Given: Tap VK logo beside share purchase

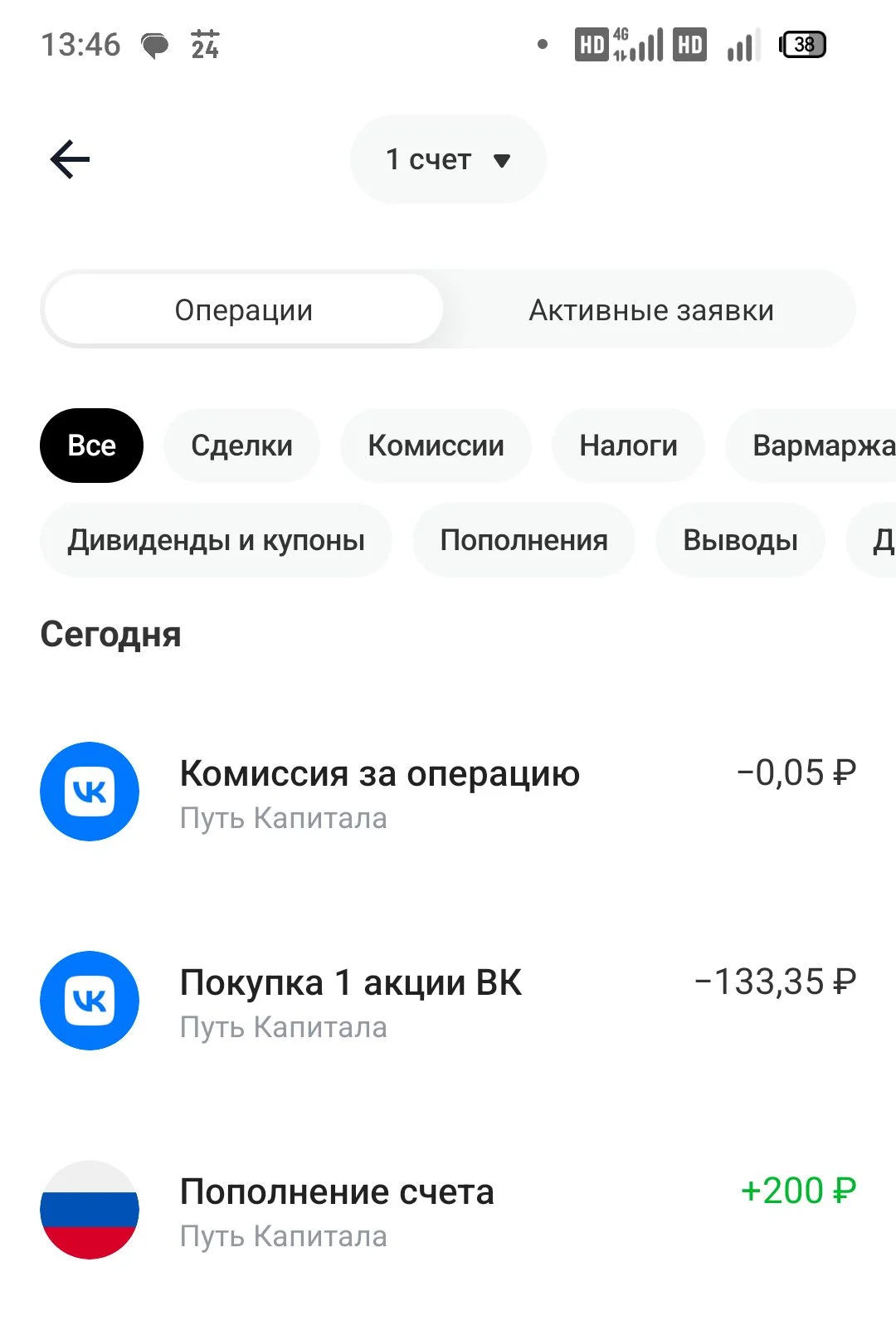Looking at the screenshot, I should pos(90,1001).
